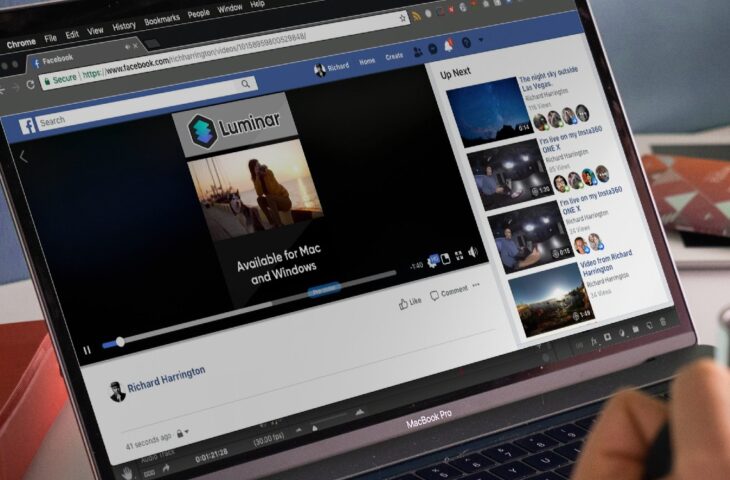The height and width of the screenshot is (480, 730).
Task: Like the video
Action: 410,303
